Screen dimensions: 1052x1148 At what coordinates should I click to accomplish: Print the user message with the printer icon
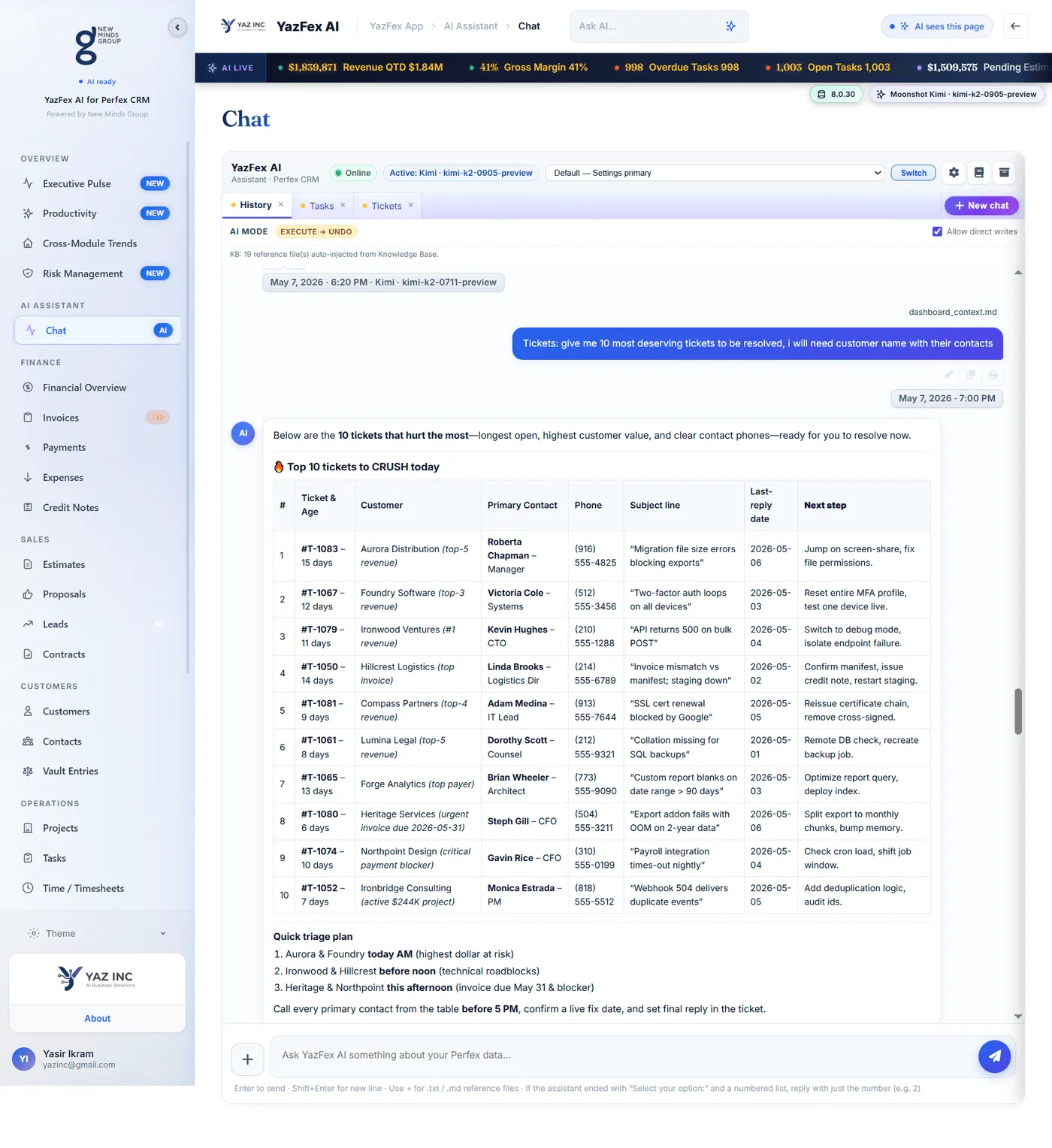tap(993, 374)
